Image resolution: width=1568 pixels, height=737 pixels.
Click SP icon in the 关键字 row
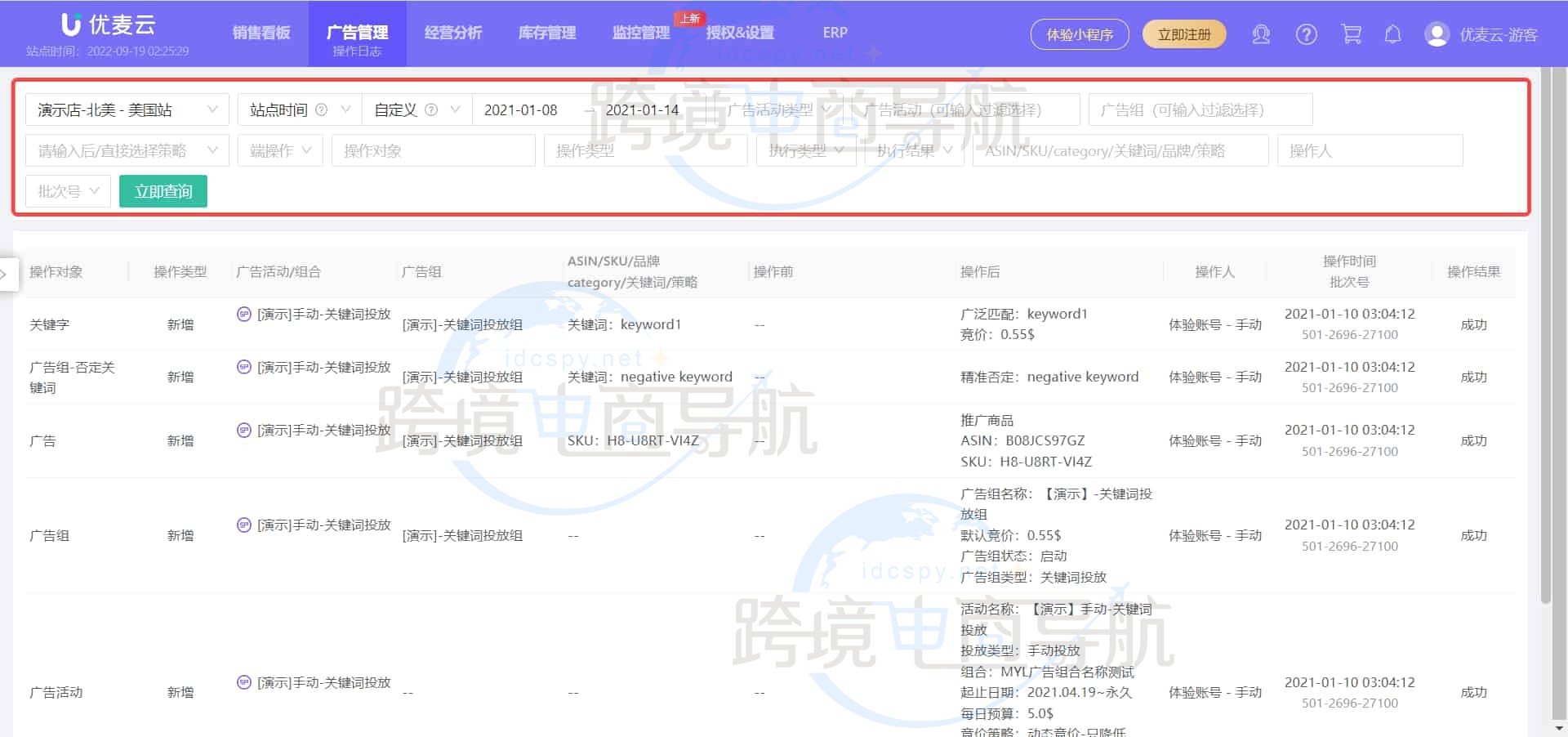click(x=243, y=314)
